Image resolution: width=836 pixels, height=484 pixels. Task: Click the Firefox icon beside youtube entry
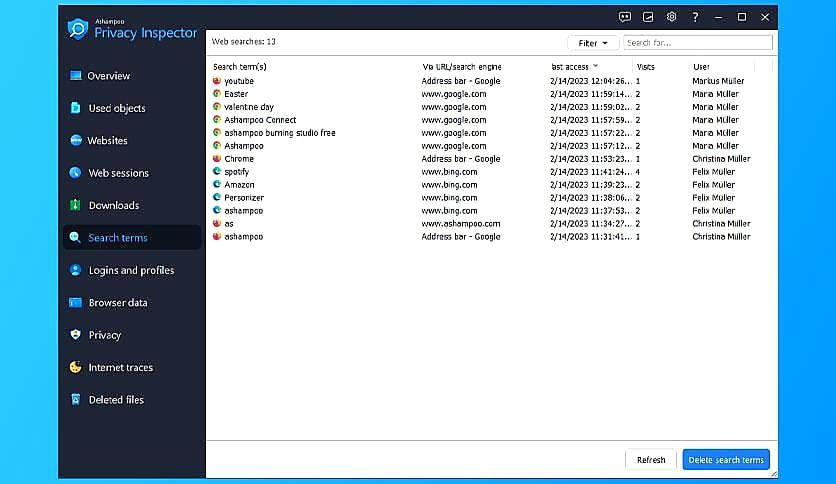(216, 81)
